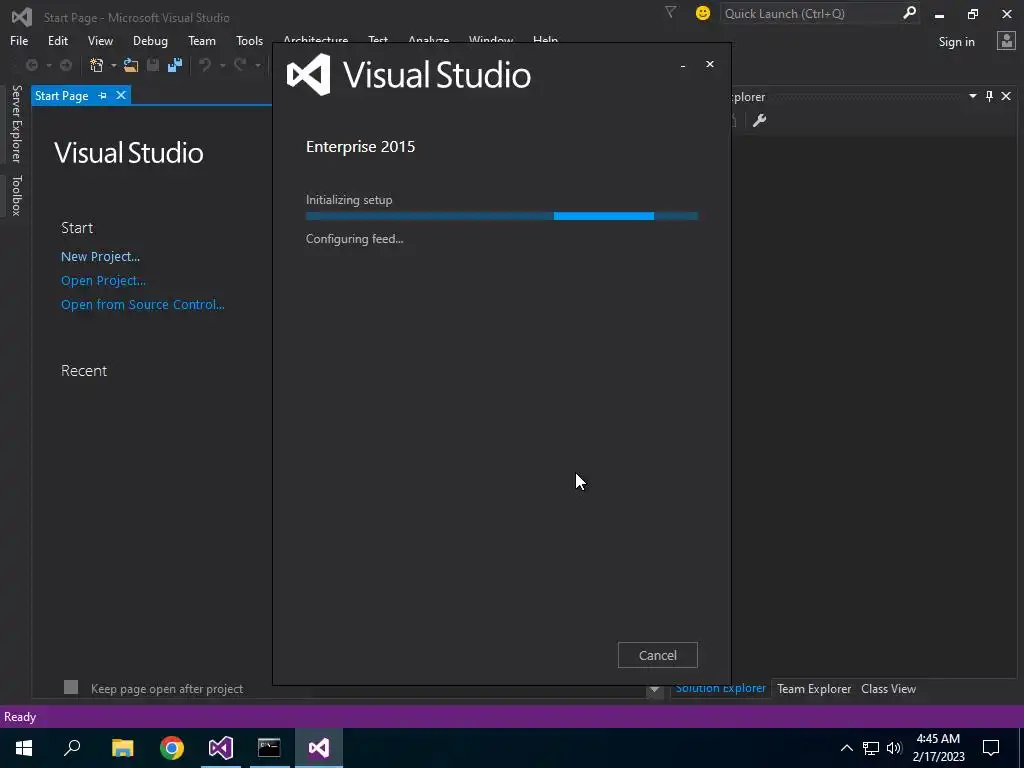Focus the Quick Launch search box

(810, 13)
